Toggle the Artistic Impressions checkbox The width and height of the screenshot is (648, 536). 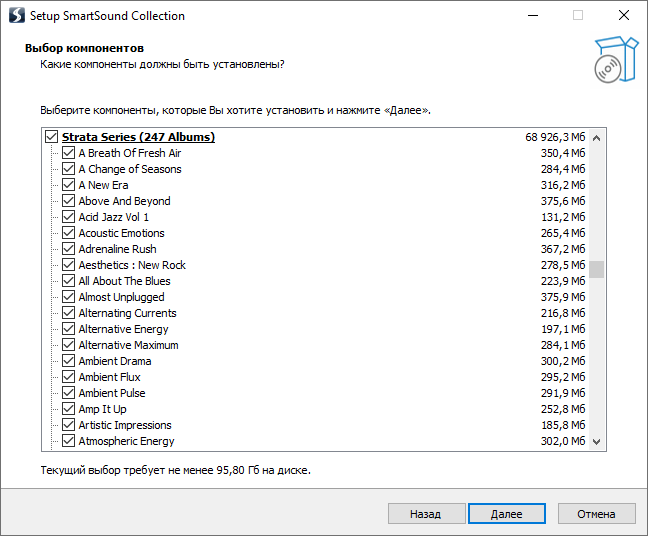(68, 425)
